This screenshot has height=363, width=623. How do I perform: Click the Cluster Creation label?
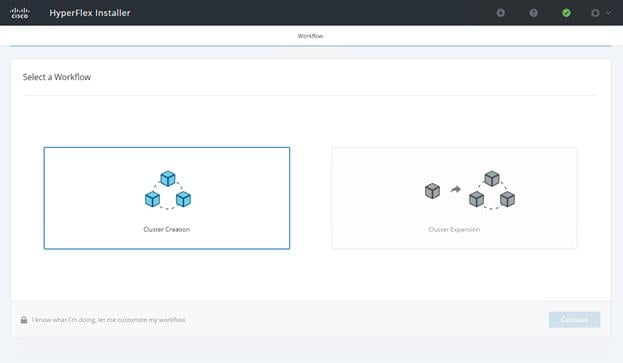tap(166, 229)
